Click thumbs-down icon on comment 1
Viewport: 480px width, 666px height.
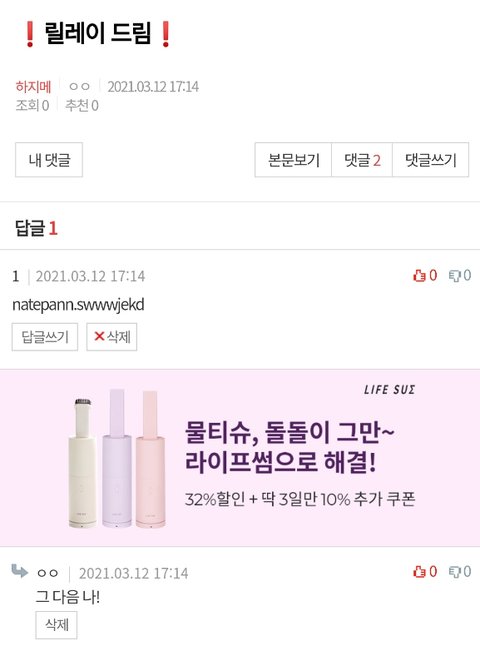pyautogui.click(x=455, y=276)
